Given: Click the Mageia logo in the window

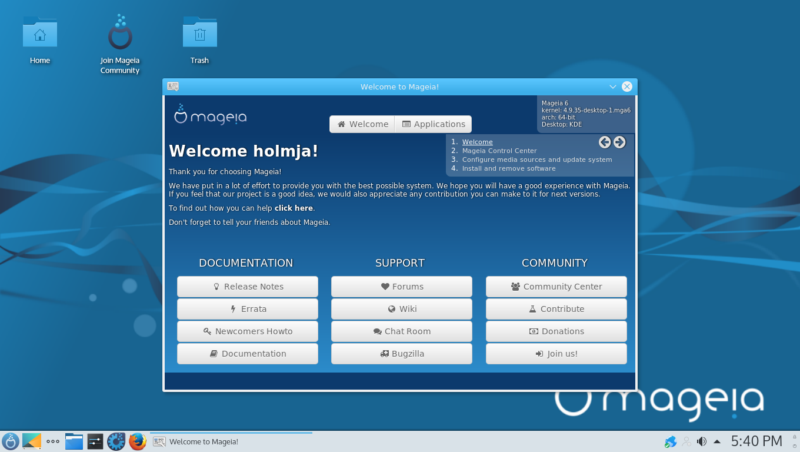Looking at the screenshot, I should tap(210, 115).
